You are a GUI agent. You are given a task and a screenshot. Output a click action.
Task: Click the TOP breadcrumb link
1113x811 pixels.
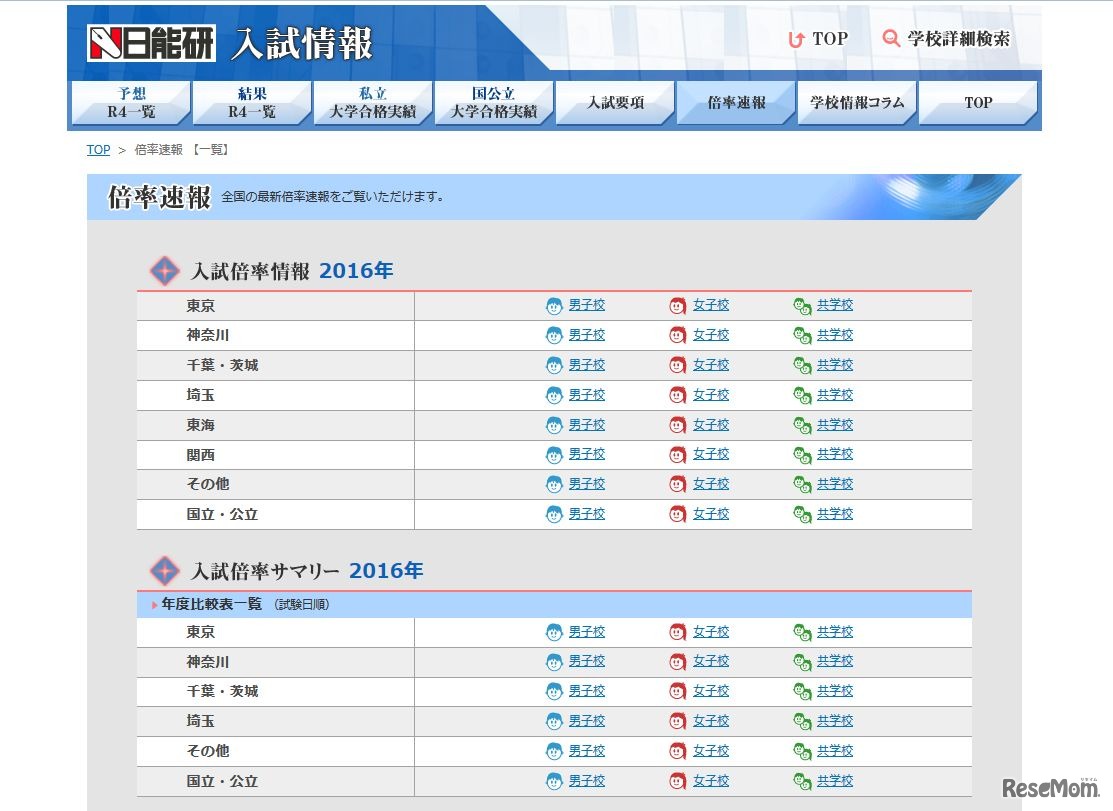[97, 149]
